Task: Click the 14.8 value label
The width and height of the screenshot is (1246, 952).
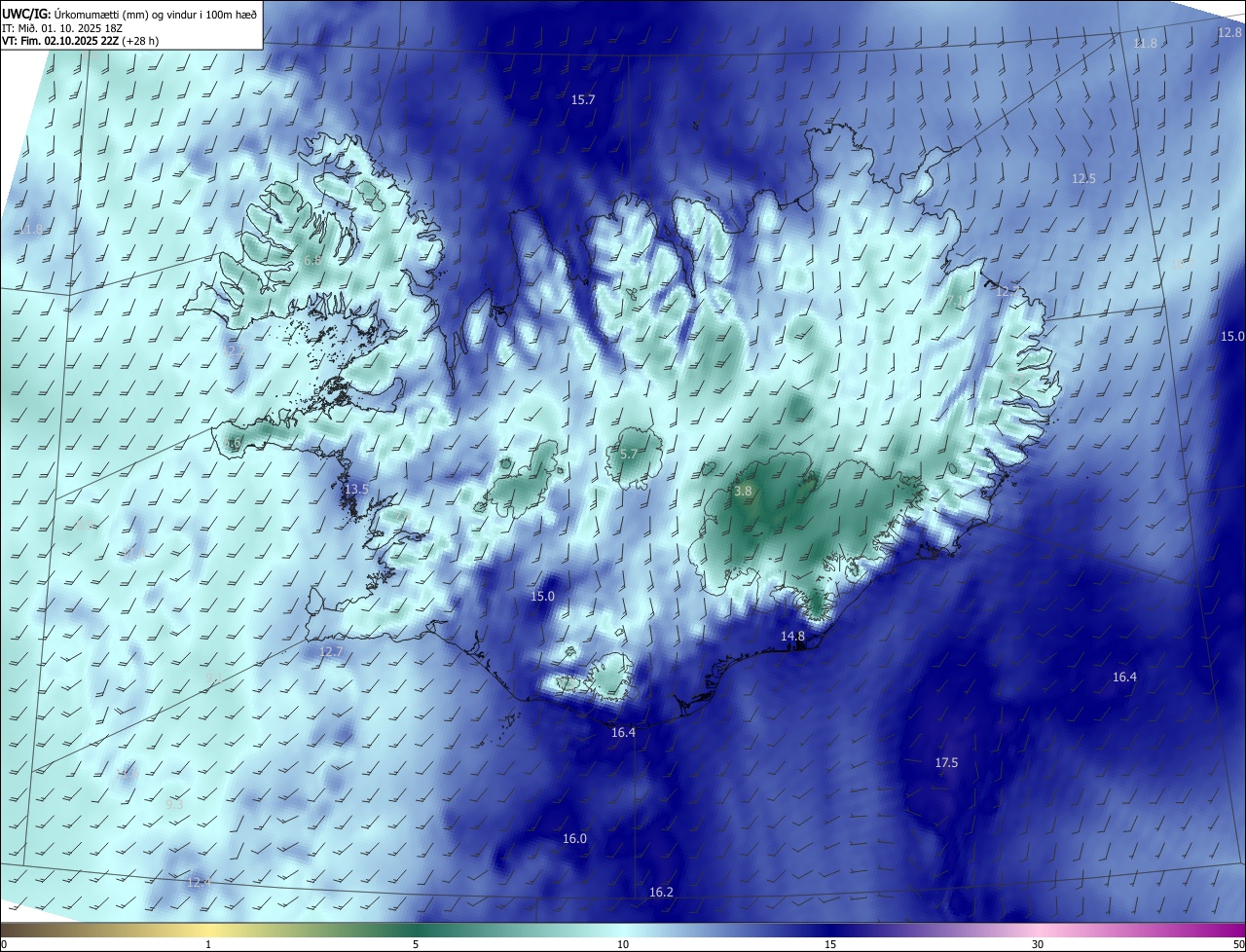Action: tap(792, 636)
